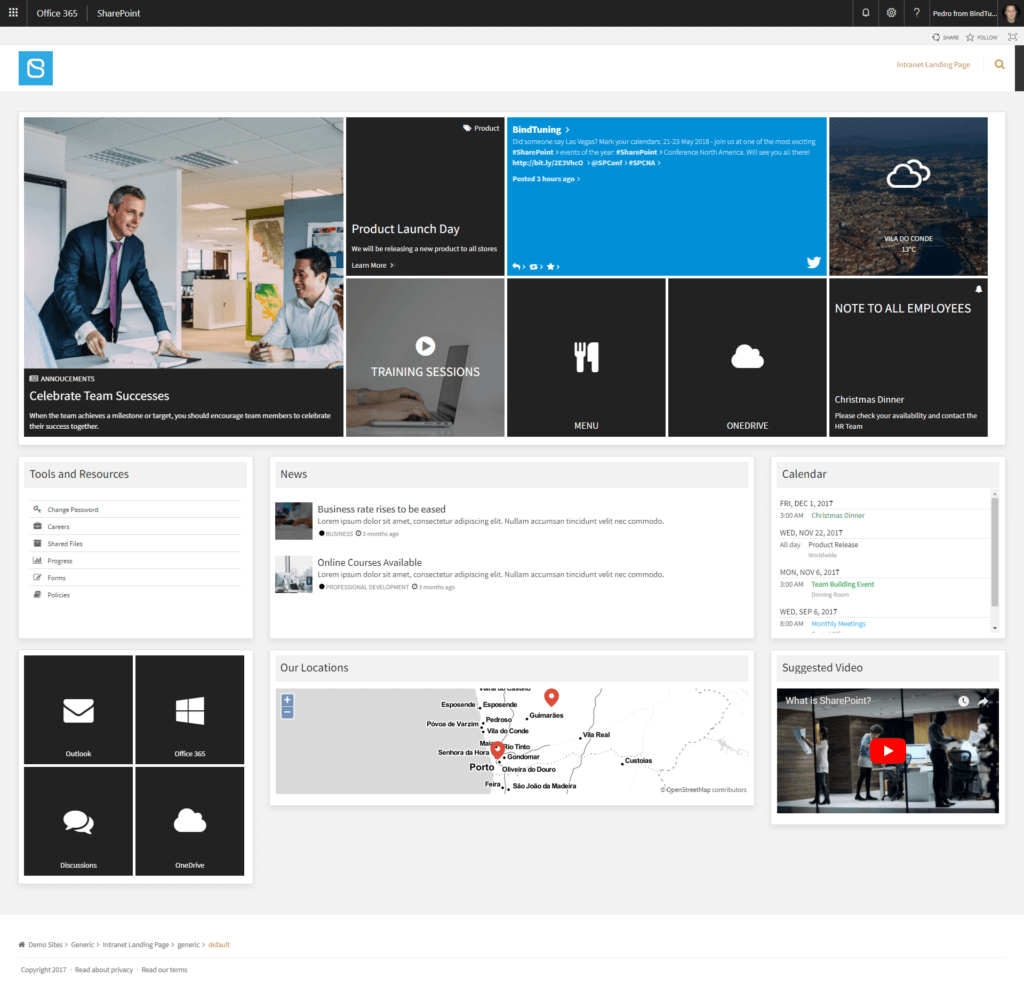This screenshot has width=1024, height=993.
Task: Click calendar scrollbar down arrow
Action: click(995, 628)
